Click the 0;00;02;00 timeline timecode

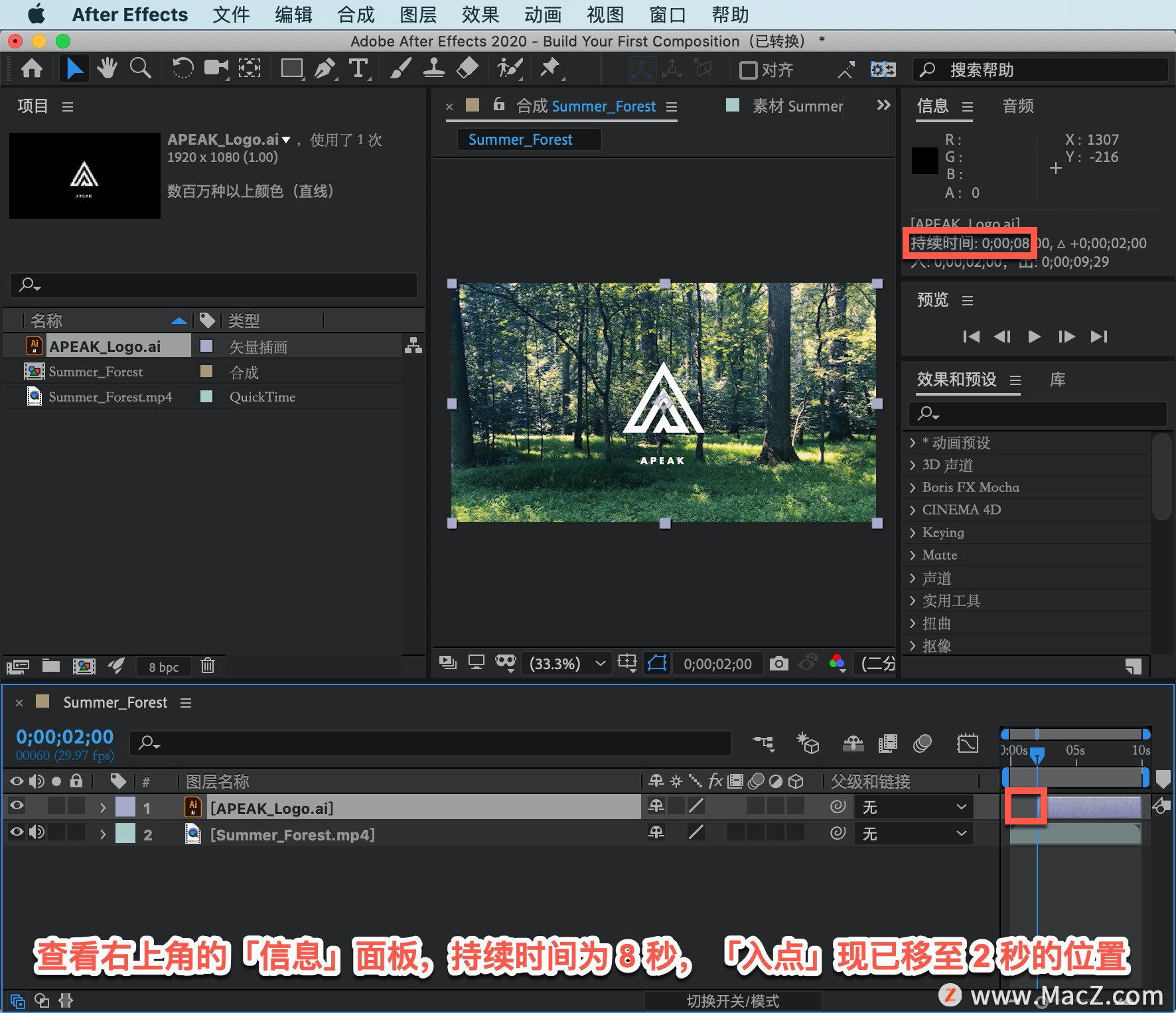65,737
